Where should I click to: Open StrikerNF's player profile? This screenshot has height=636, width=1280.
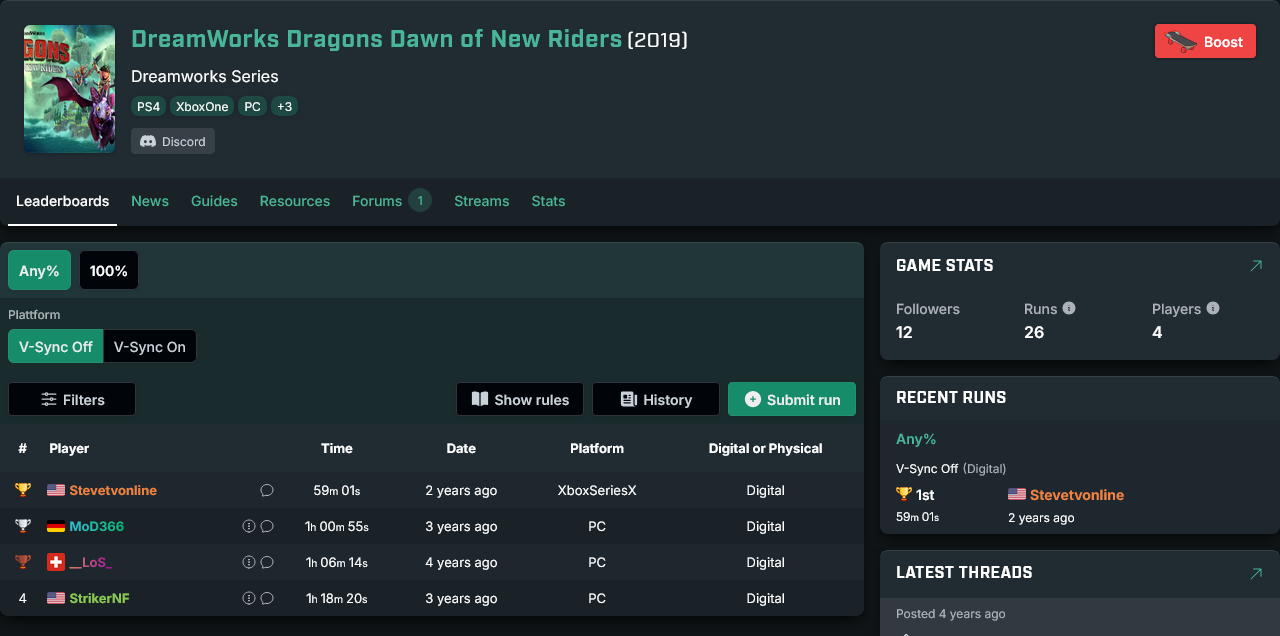(x=99, y=598)
